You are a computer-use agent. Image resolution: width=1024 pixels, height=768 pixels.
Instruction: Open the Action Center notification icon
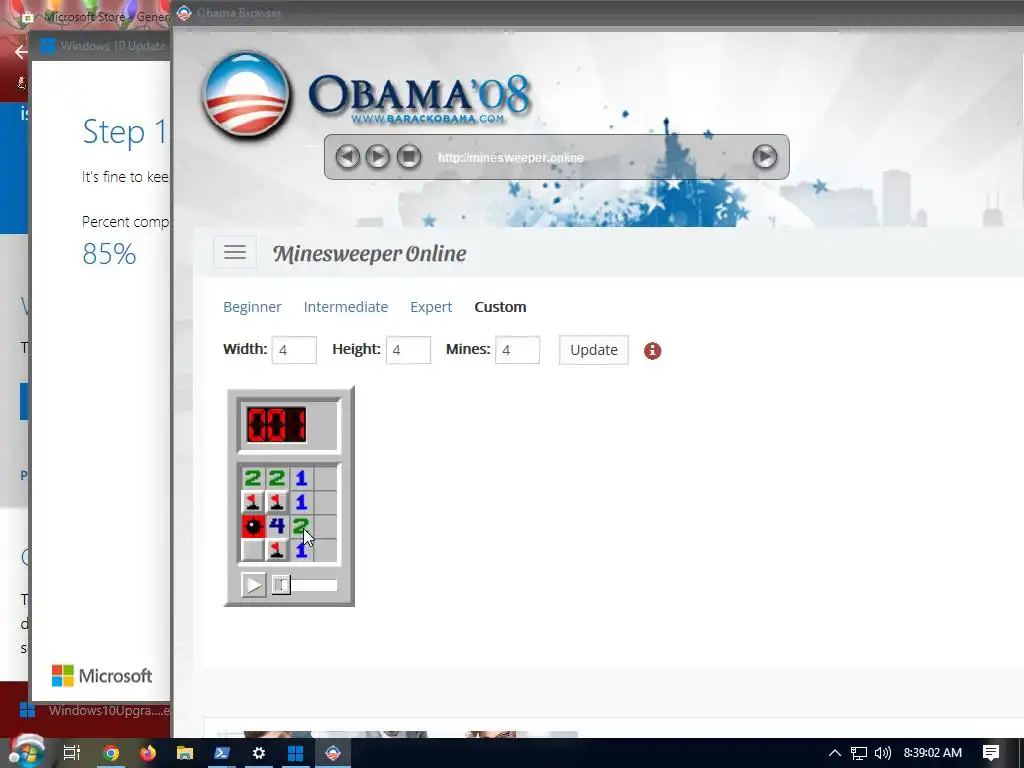991,753
